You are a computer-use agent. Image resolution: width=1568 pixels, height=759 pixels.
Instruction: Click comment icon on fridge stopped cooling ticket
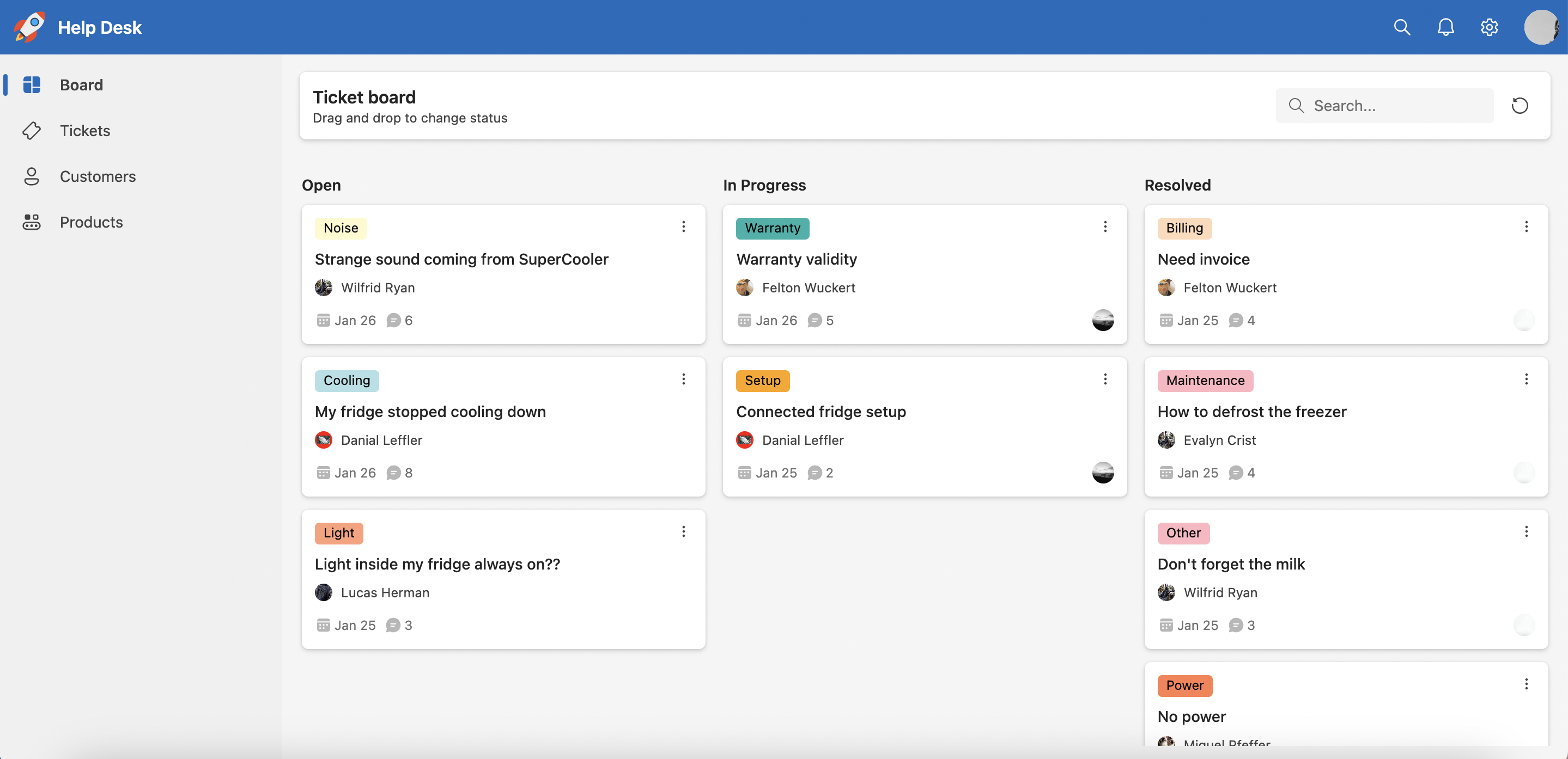click(x=393, y=473)
